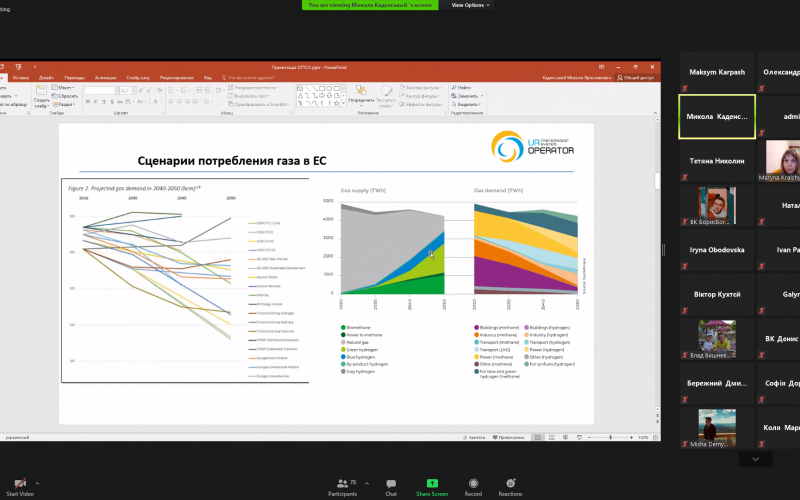
Task: Click the decrease font size icon
Action: point(149,90)
